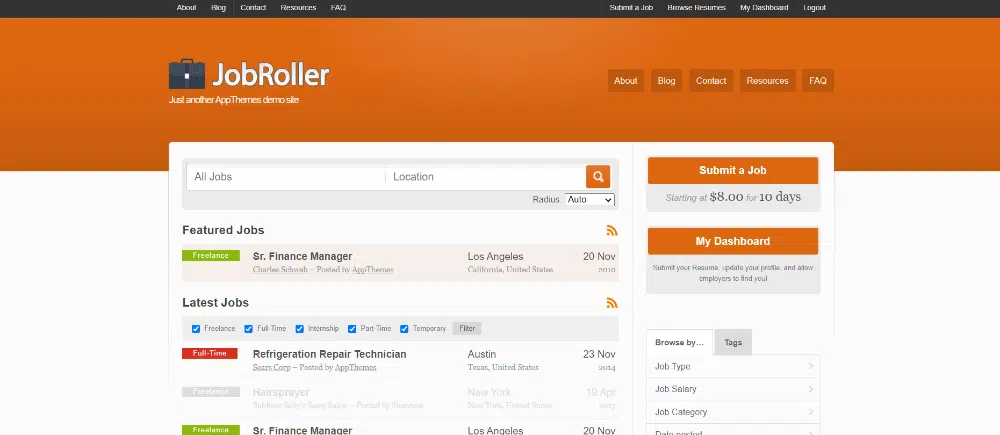Click the All Jobs search field
The height and width of the screenshot is (435, 1000).
point(285,177)
